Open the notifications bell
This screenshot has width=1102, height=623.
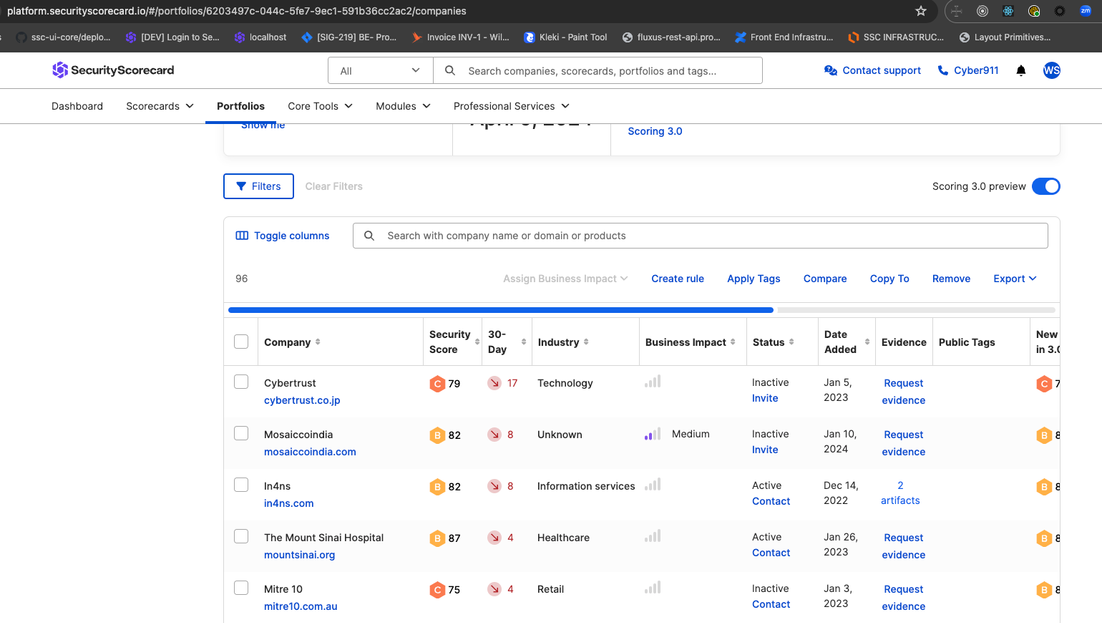click(x=1021, y=70)
